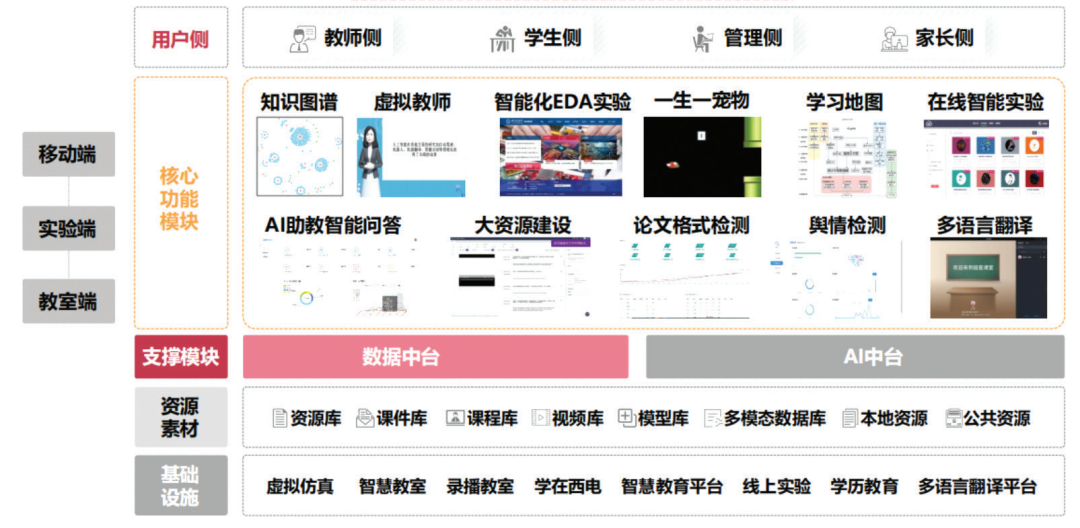Click the pink 数据中台 bar
This screenshot has width=1080, height=528.
click(x=435, y=357)
